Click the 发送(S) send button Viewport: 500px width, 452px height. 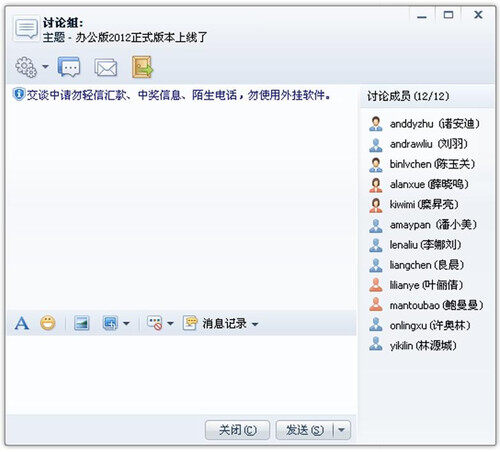click(305, 430)
